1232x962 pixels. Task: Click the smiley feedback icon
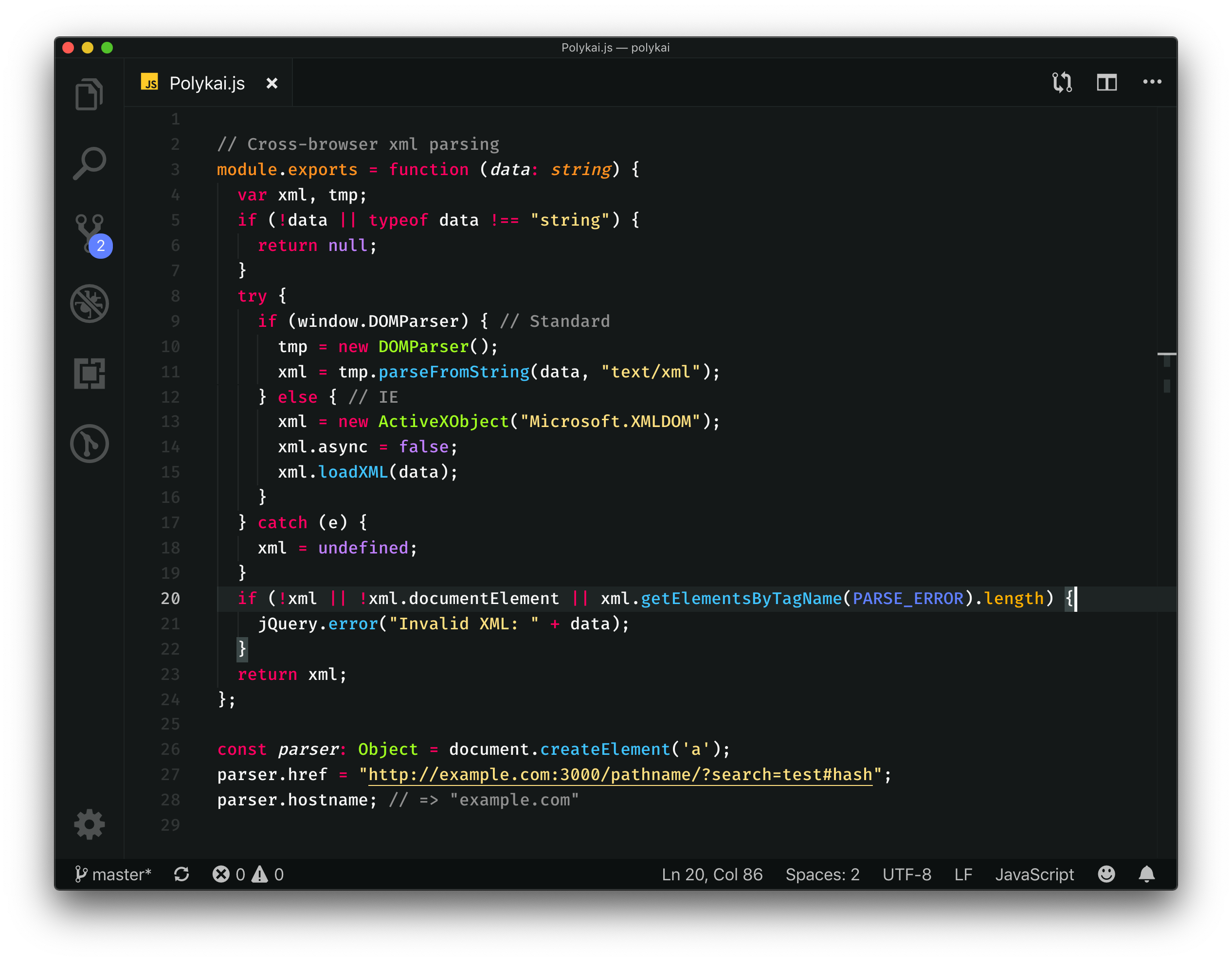1106,874
